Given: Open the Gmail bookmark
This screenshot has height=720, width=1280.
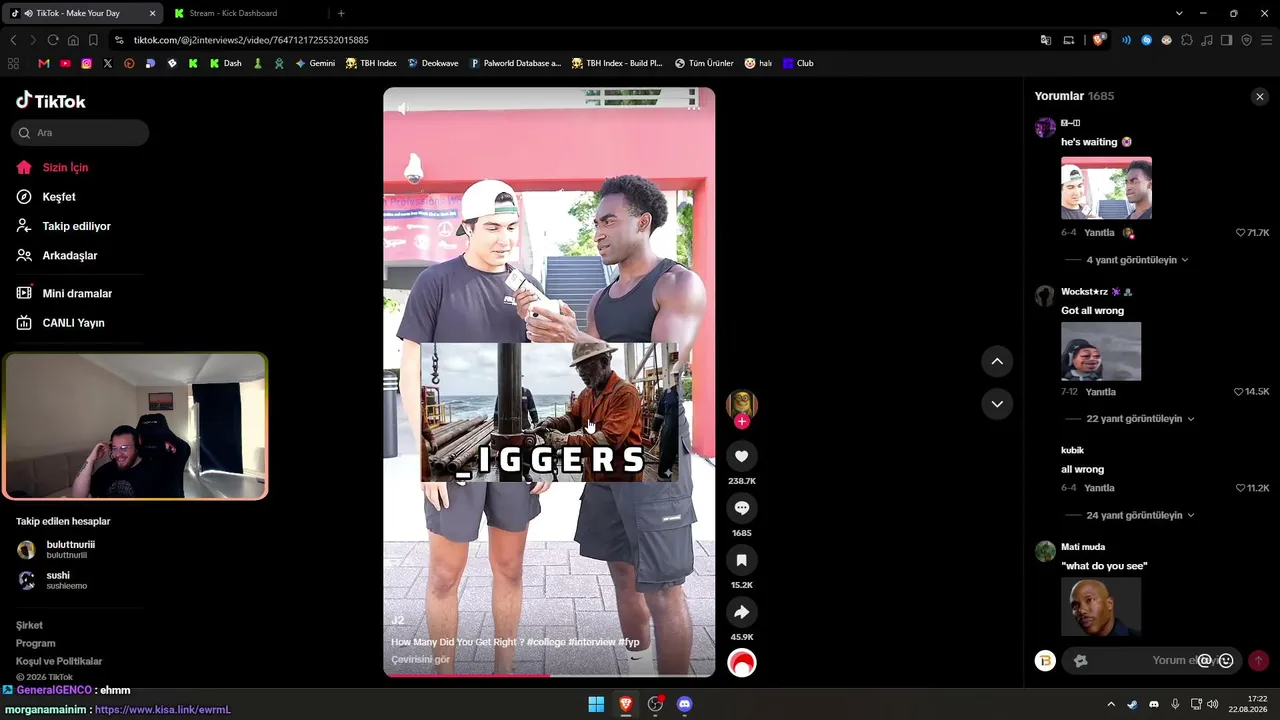Looking at the screenshot, I should [44, 63].
